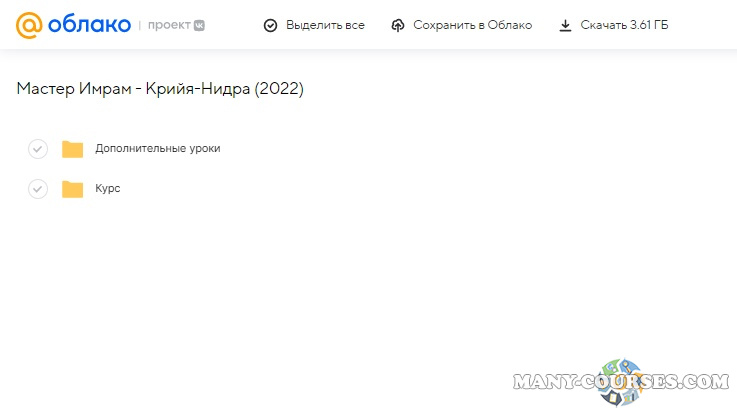
Task: Click the title Мастер Имрам - Крийя-Нидра (2022)
Action: (x=160, y=89)
